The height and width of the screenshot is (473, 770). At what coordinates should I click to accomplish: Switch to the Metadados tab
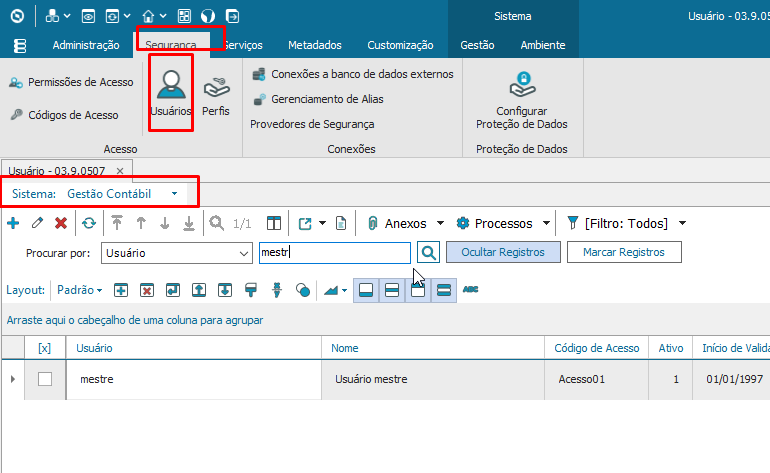[x=315, y=45]
